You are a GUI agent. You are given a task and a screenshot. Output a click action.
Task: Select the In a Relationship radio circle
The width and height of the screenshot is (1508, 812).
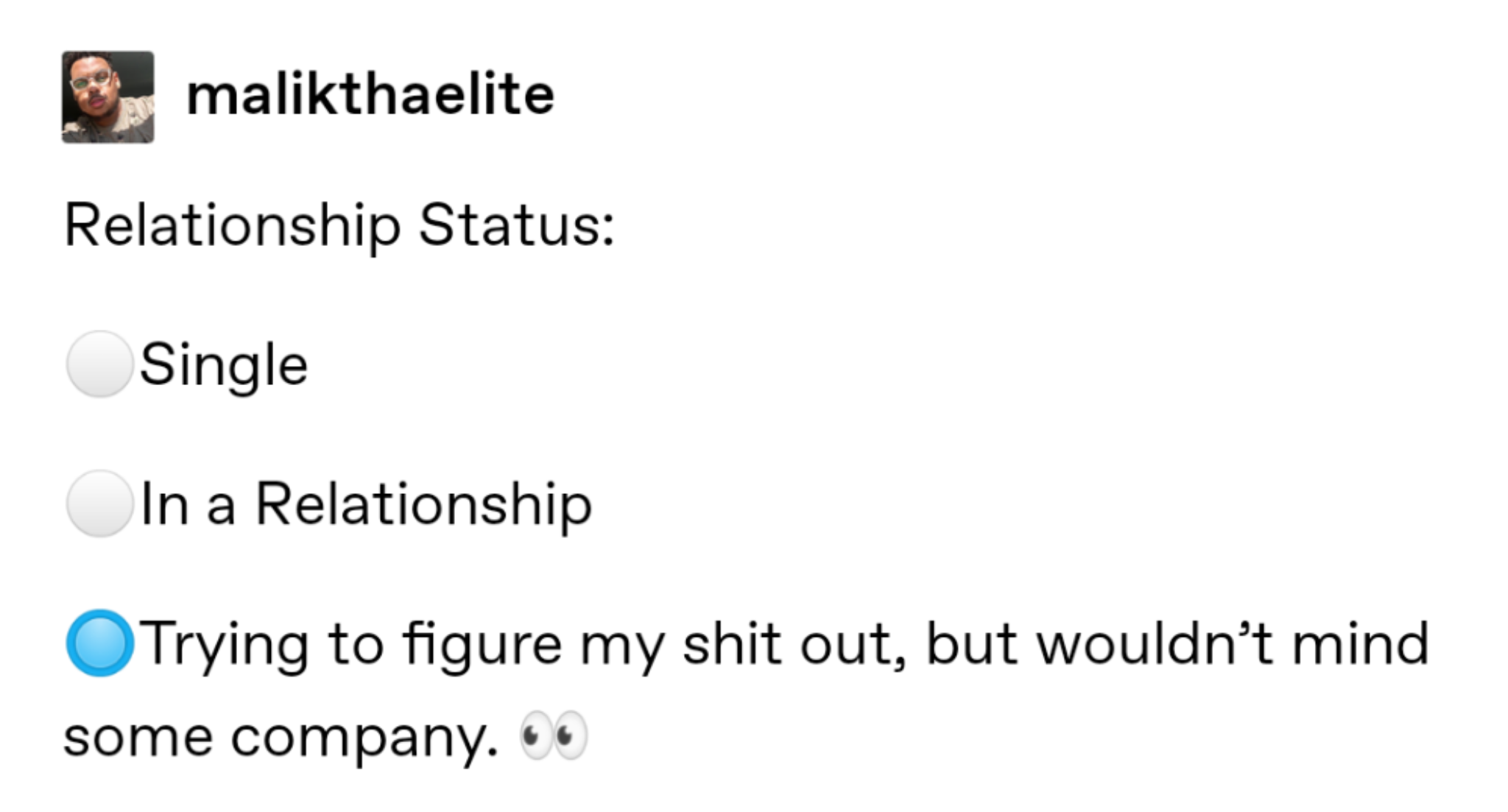(99, 504)
